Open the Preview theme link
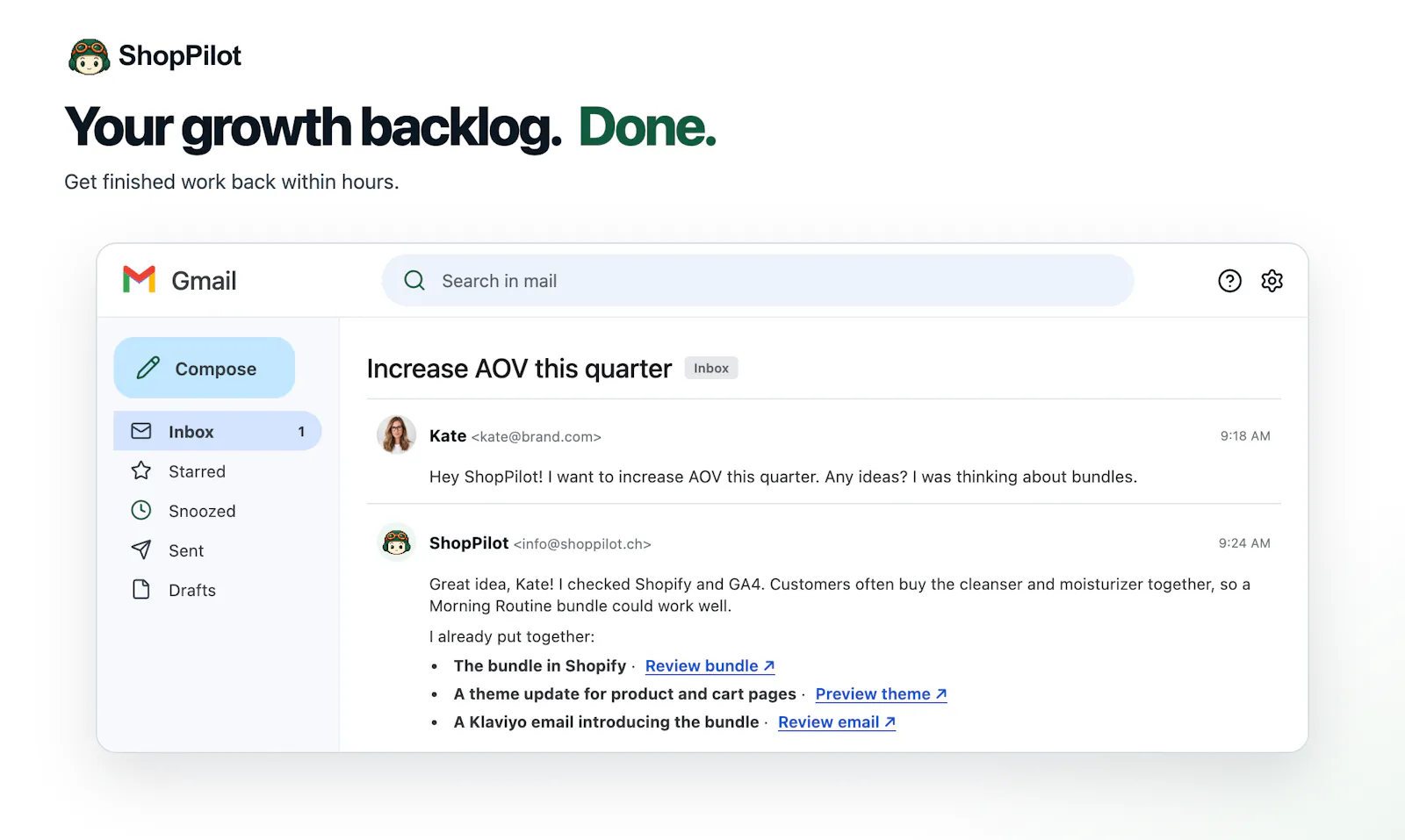 pos(881,693)
